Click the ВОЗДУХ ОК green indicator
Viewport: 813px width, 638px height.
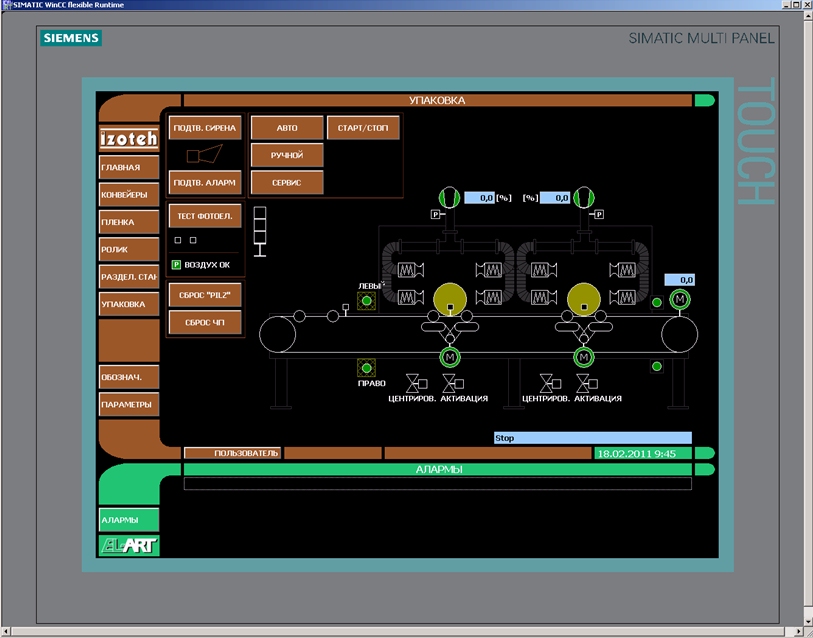[x=176, y=265]
